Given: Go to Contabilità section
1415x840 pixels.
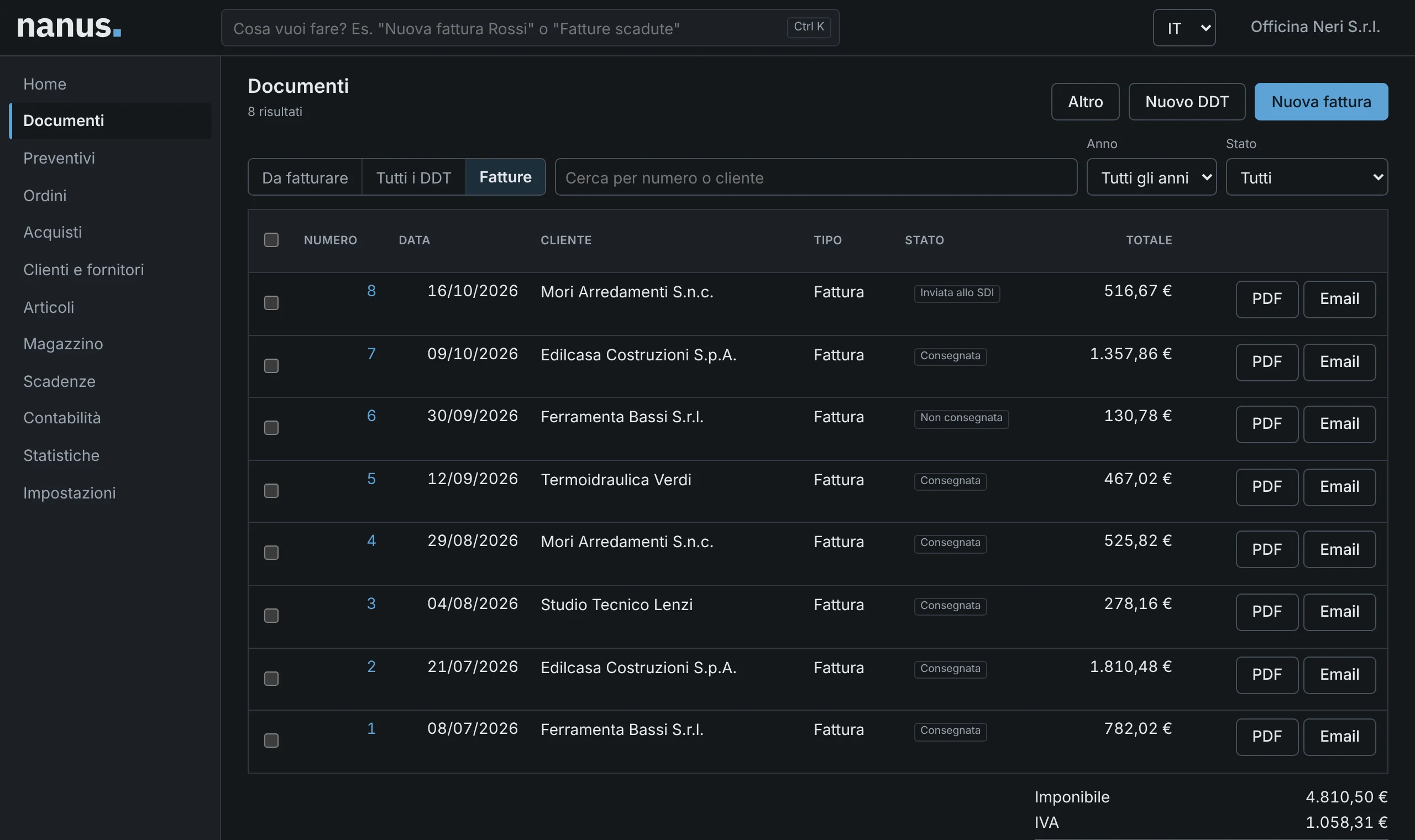Looking at the screenshot, I should [x=111, y=418].
